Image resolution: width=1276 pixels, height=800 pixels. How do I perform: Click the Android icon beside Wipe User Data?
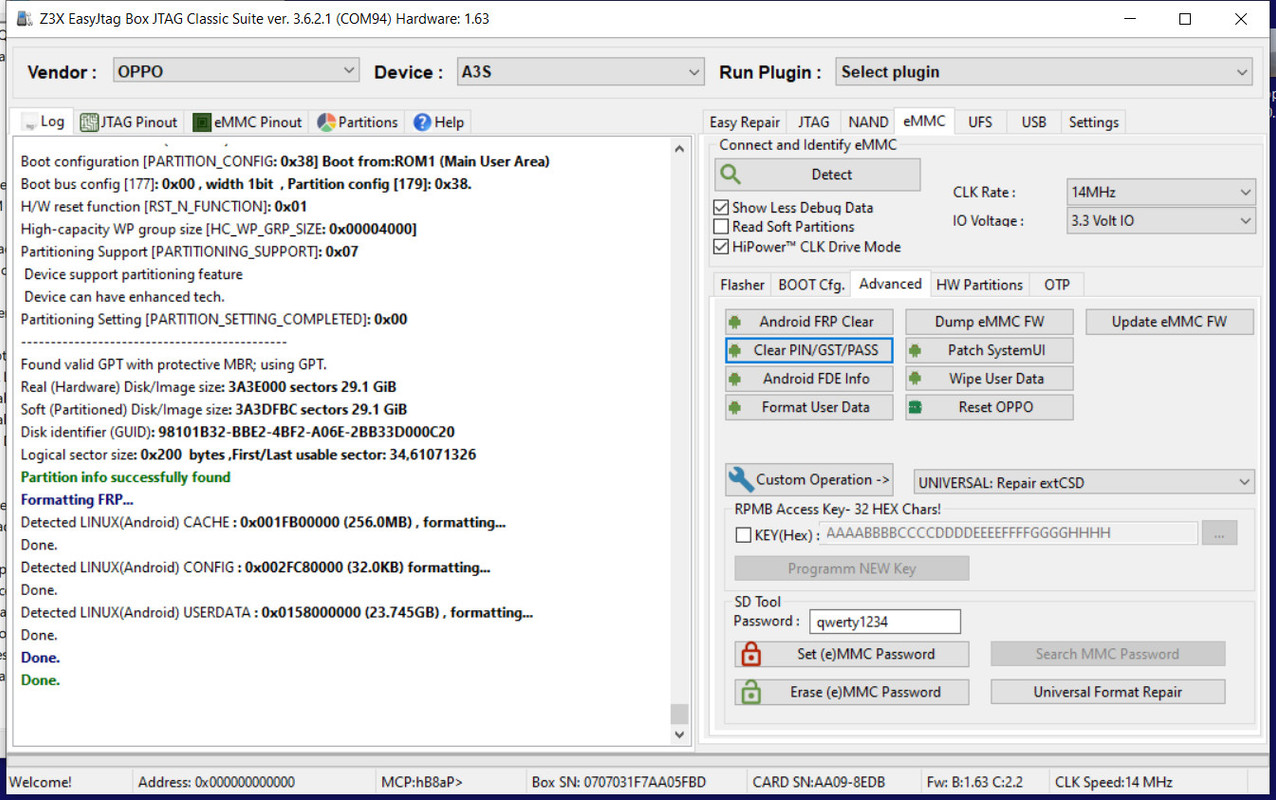click(x=915, y=379)
